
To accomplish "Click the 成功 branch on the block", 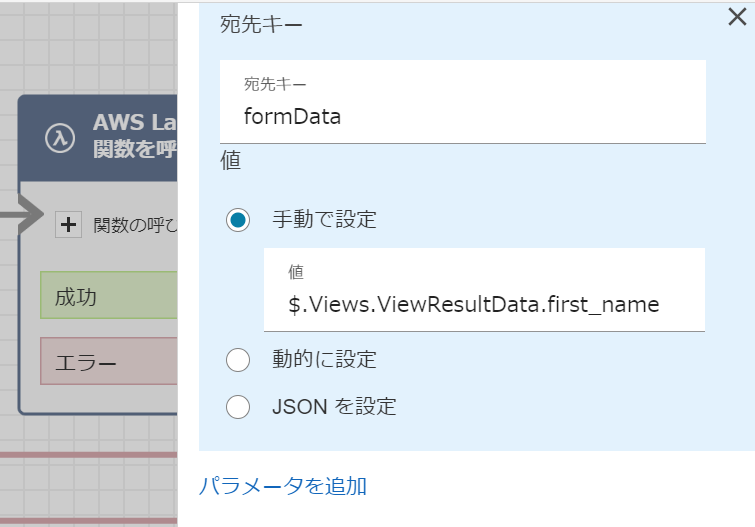I will click(x=108, y=296).
